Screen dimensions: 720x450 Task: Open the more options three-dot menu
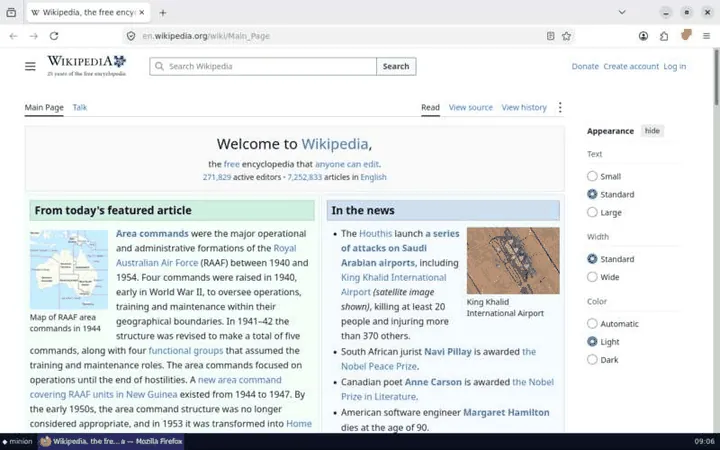[560, 107]
